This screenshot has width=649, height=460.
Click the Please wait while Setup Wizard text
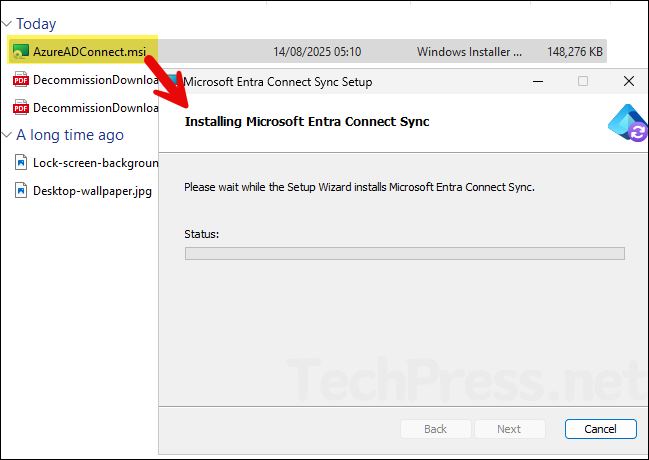click(x=359, y=187)
